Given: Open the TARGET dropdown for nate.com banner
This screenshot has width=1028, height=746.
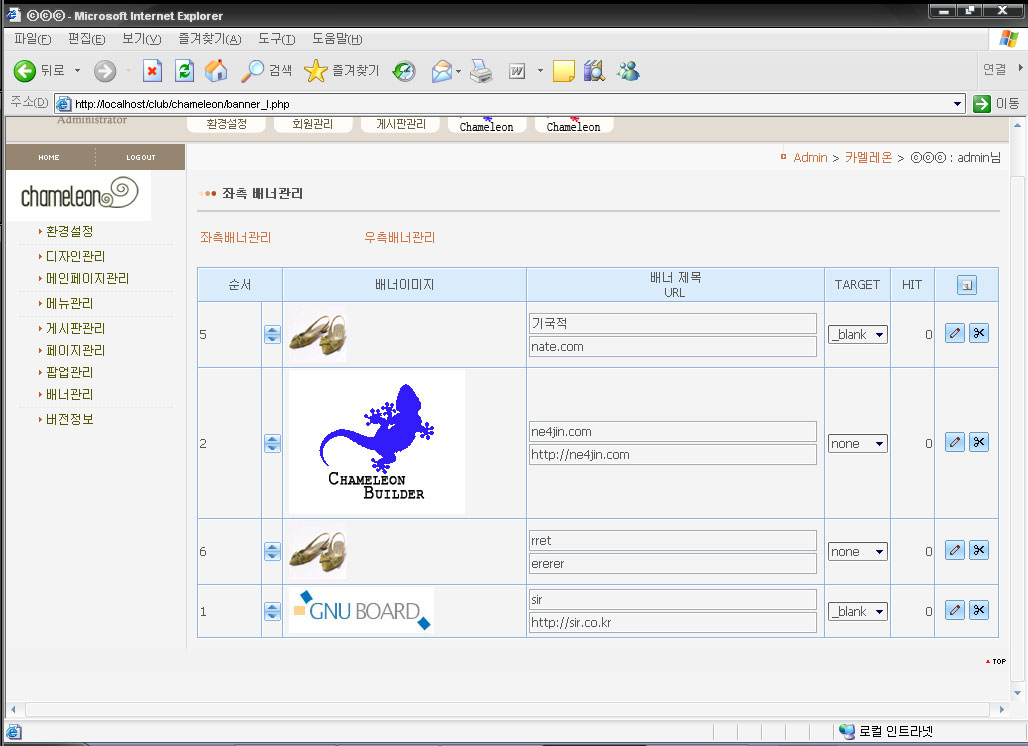Looking at the screenshot, I should click(x=858, y=334).
